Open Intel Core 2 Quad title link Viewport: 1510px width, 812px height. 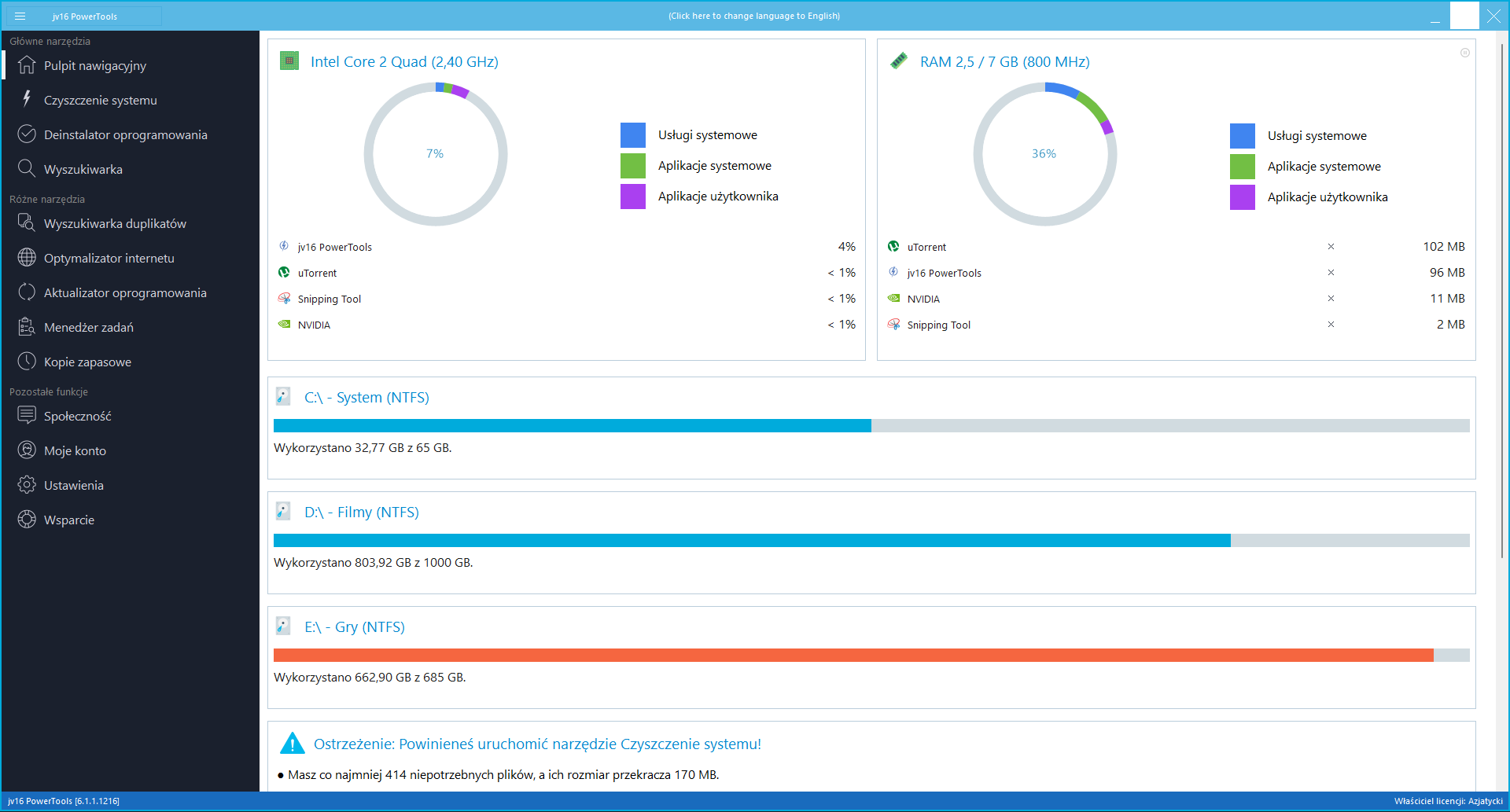[x=404, y=61]
